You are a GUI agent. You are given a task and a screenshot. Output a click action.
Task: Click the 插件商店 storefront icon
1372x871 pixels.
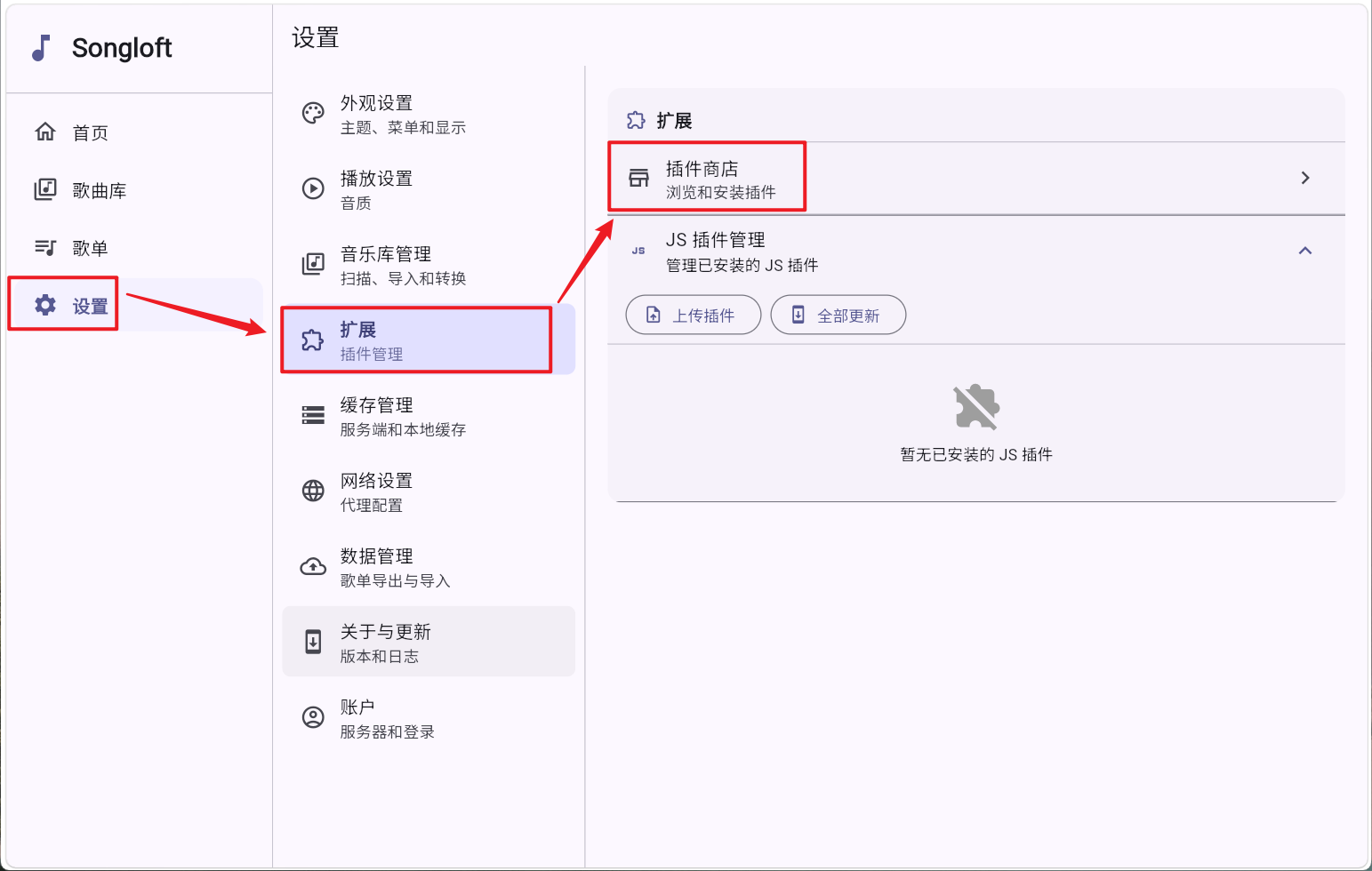638,178
